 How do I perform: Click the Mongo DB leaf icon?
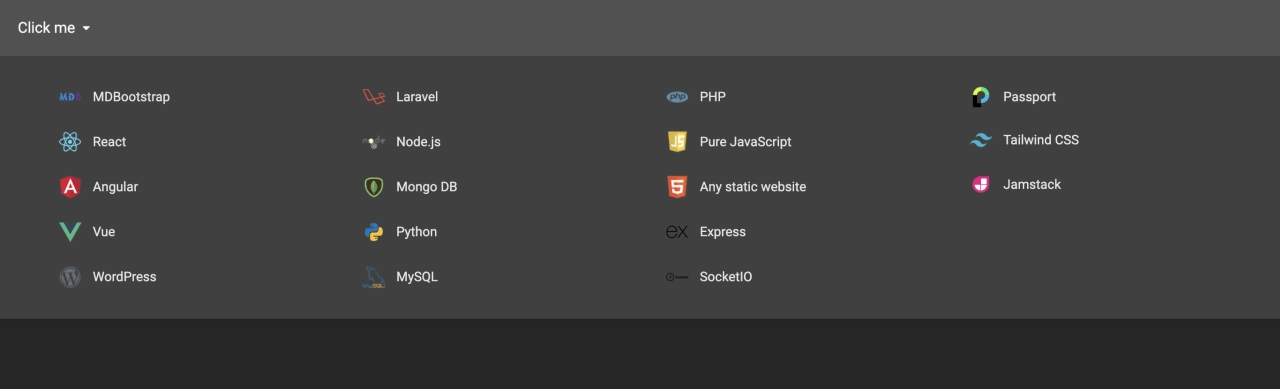pos(374,187)
